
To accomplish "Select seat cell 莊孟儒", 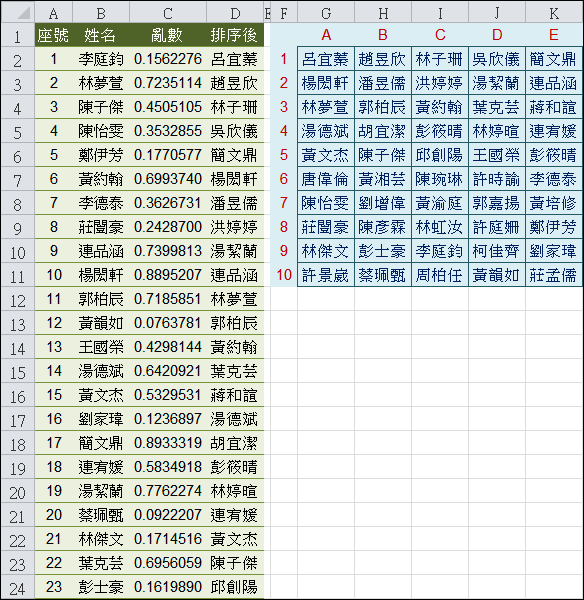I will click(x=554, y=275).
